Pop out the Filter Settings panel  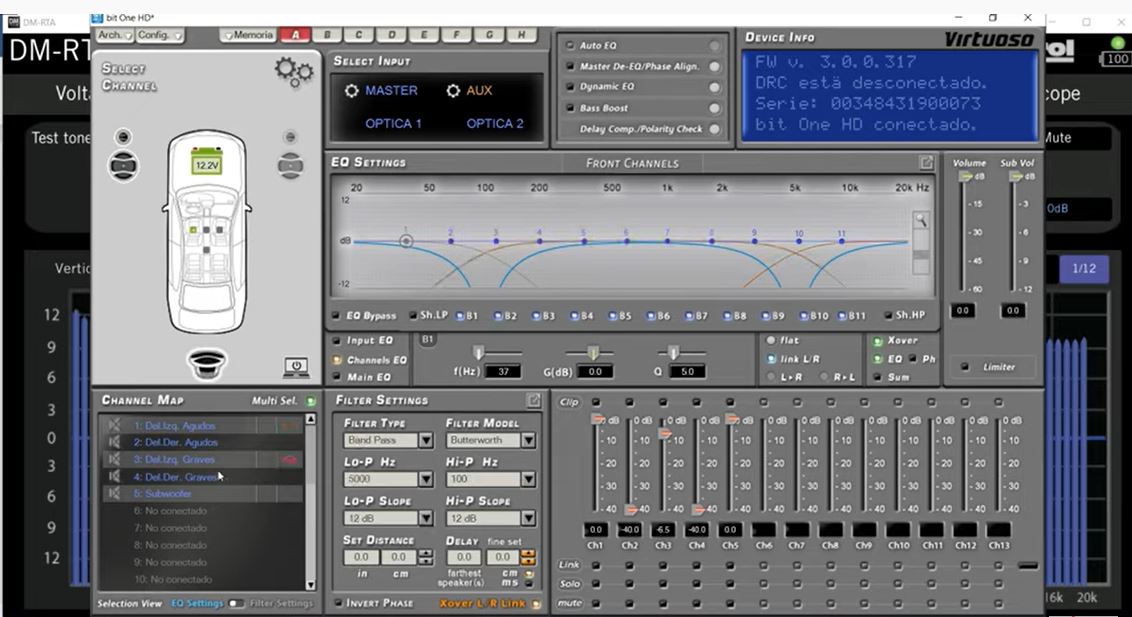point(534,400)
